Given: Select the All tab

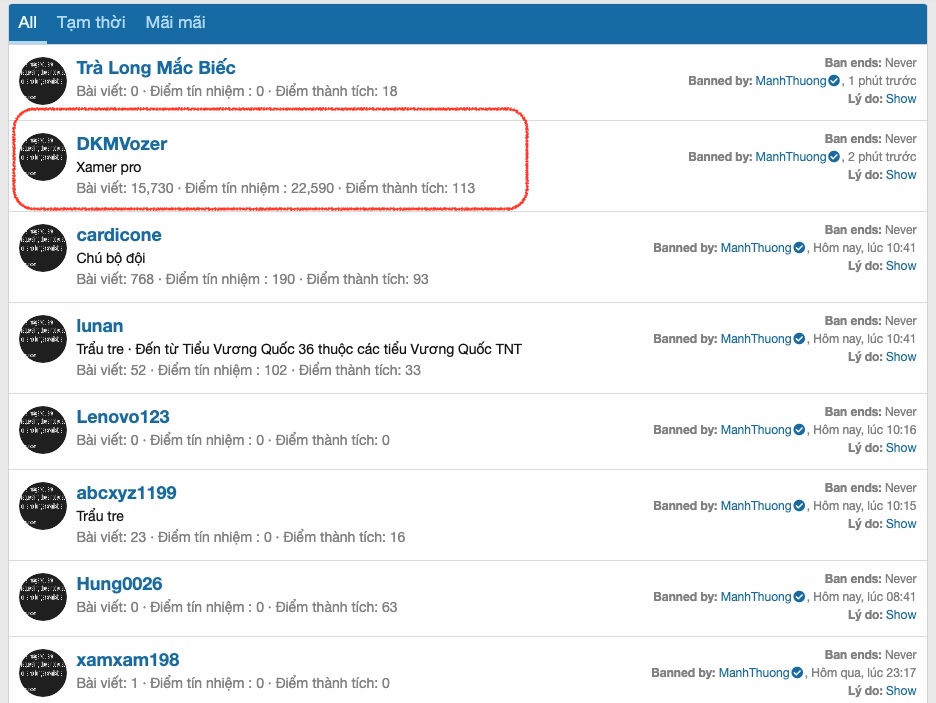Looking at the screenshot, I should click(x=27, y=22).
